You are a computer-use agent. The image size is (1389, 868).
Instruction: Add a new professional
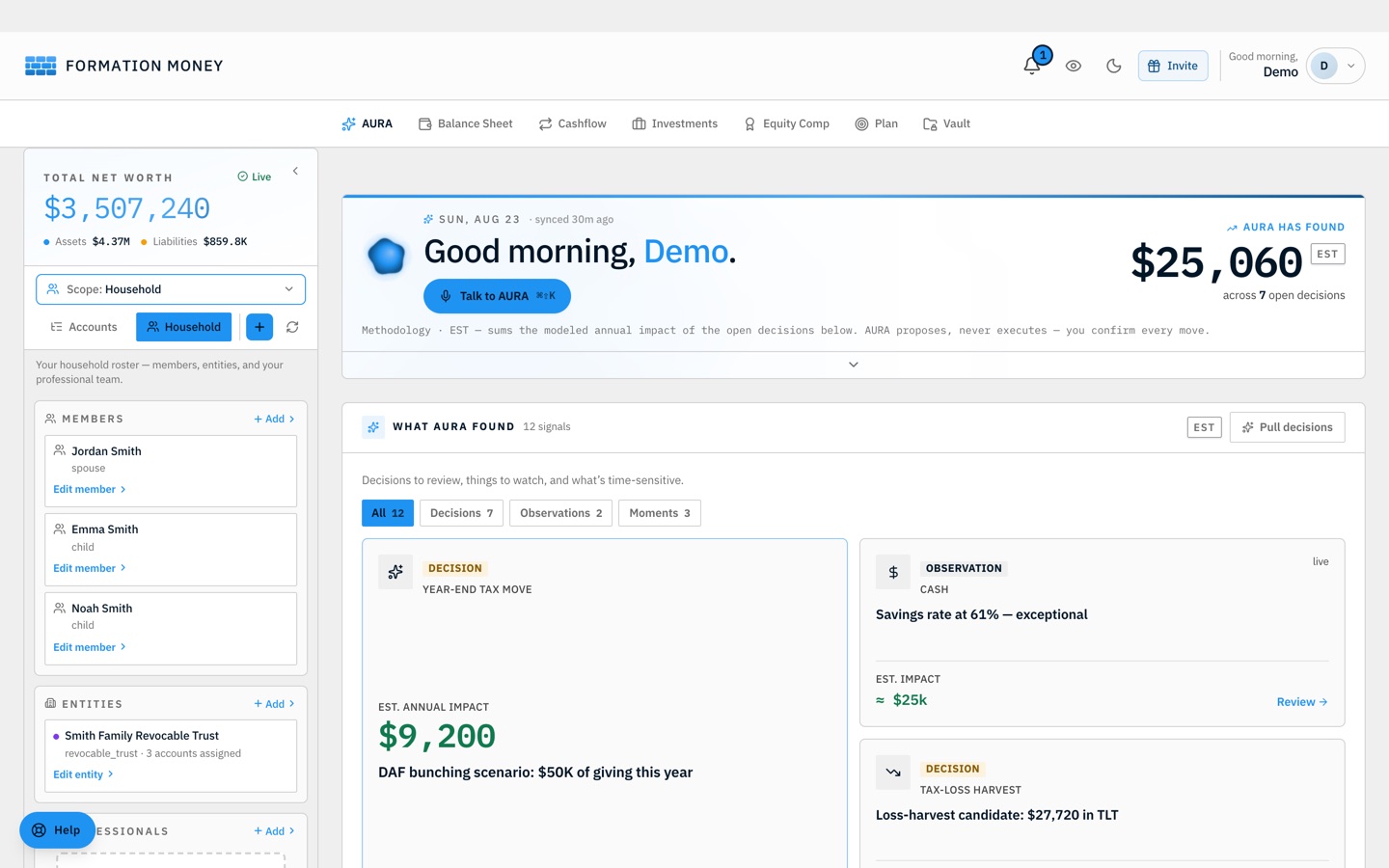click(x=274, y=831)
